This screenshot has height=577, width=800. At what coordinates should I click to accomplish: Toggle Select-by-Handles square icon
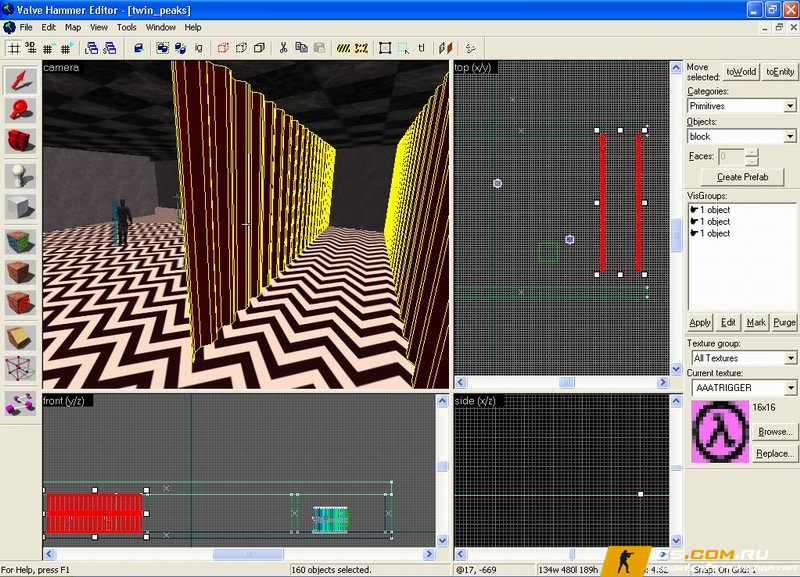[385, 48]
